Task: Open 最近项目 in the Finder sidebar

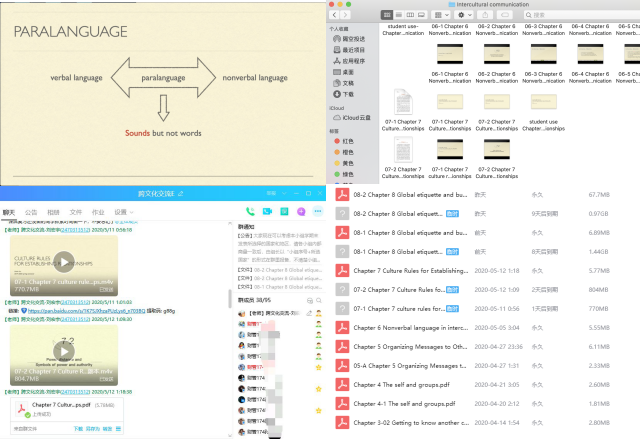Action: coord(349,50)
